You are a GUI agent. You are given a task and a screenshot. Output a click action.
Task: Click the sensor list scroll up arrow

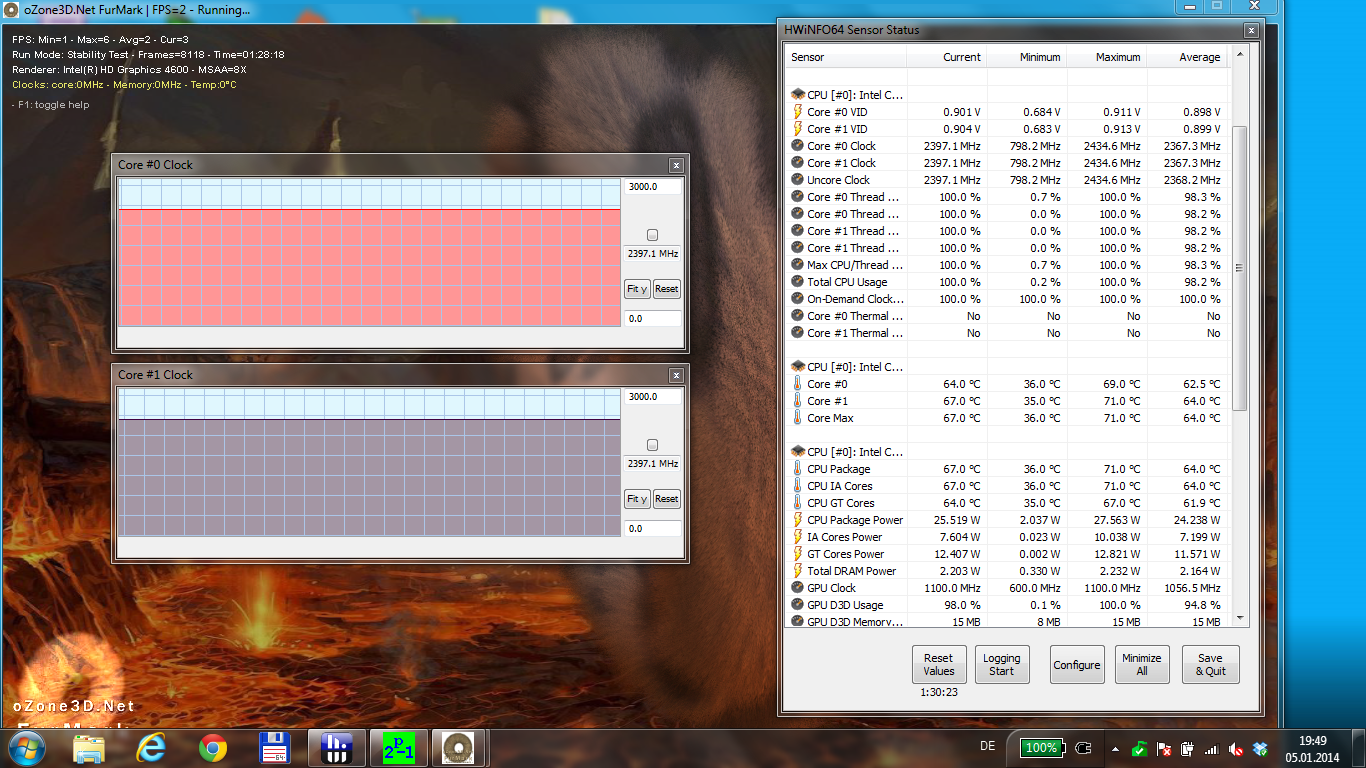pyautogui.click(x=1240, y=56)
